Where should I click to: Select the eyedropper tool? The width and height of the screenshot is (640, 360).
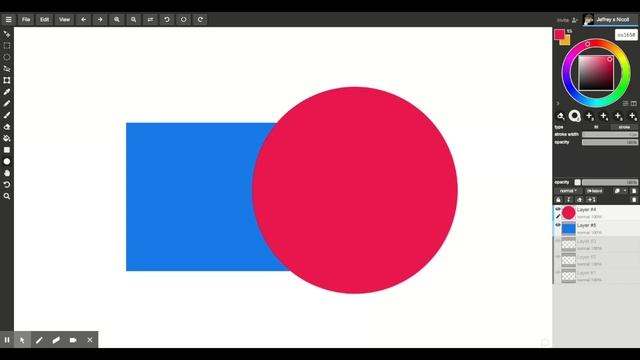pos(7,92)
